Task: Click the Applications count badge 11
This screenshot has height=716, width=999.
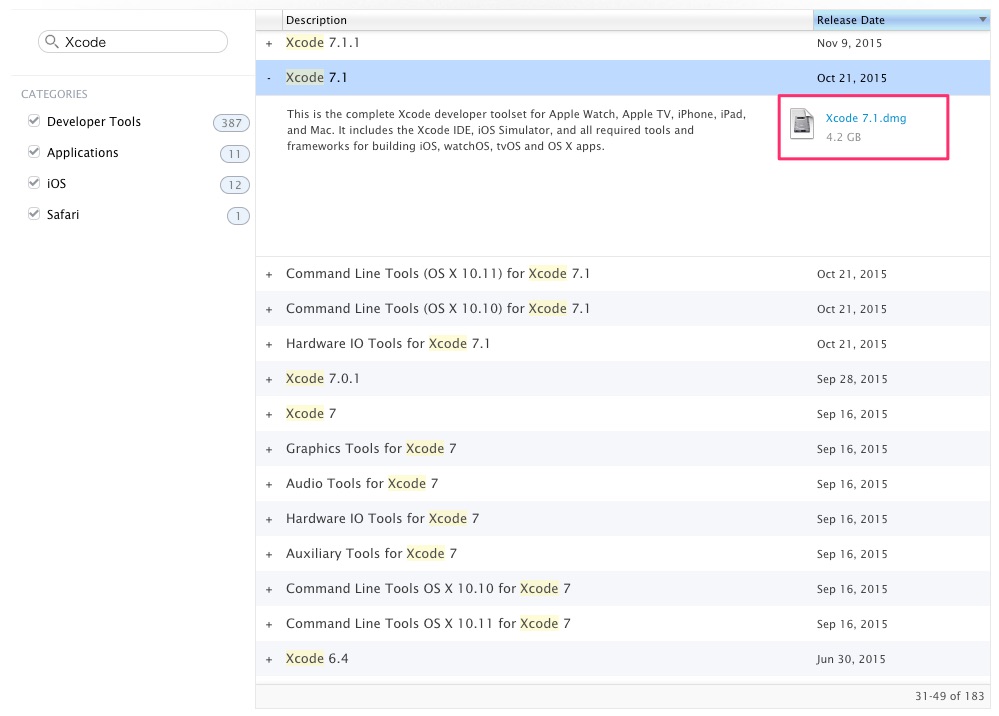Action: (x=234, y=154)
